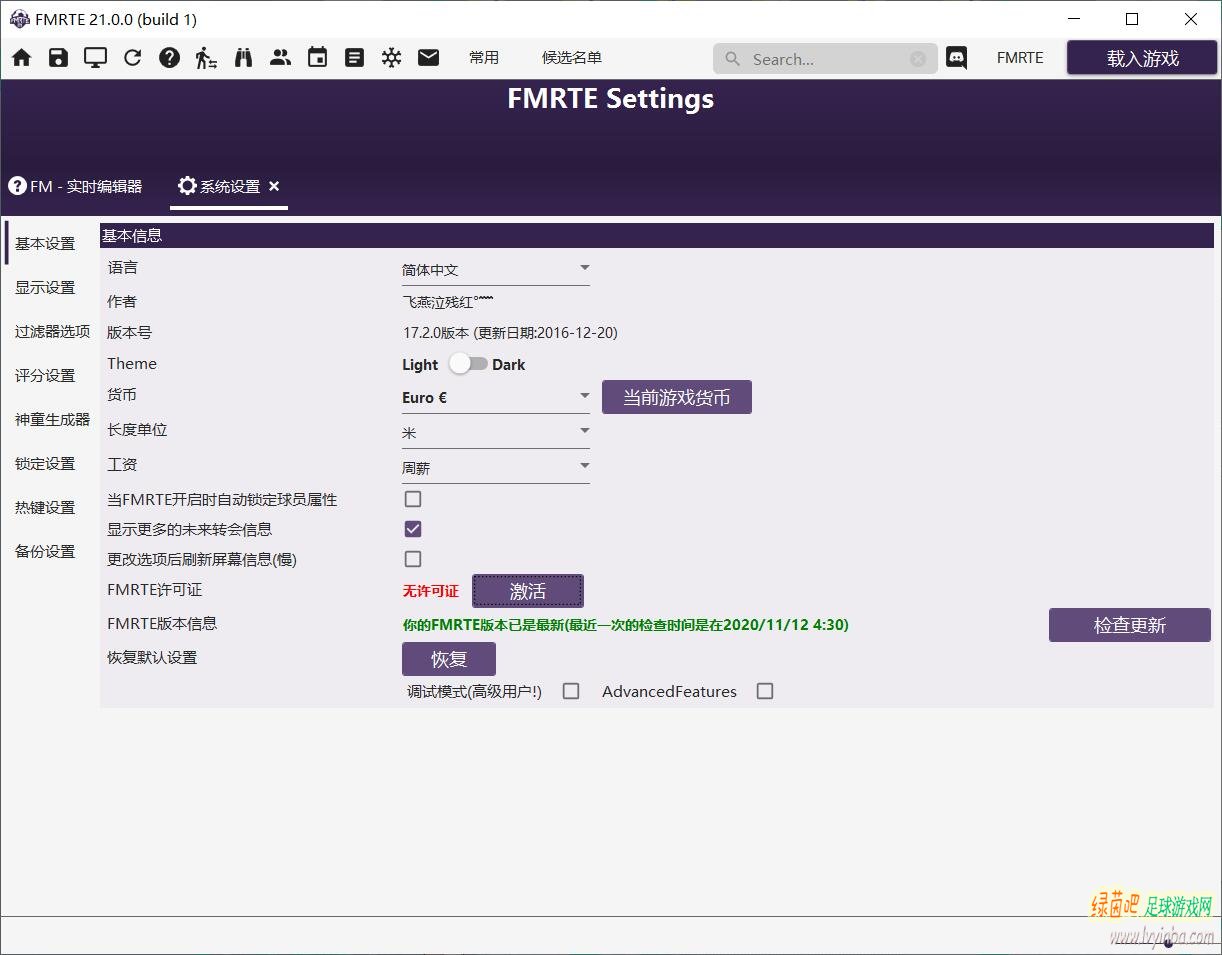Open 评分设置 in the sidebar
1222x955 pixels.
pos(45,375)
